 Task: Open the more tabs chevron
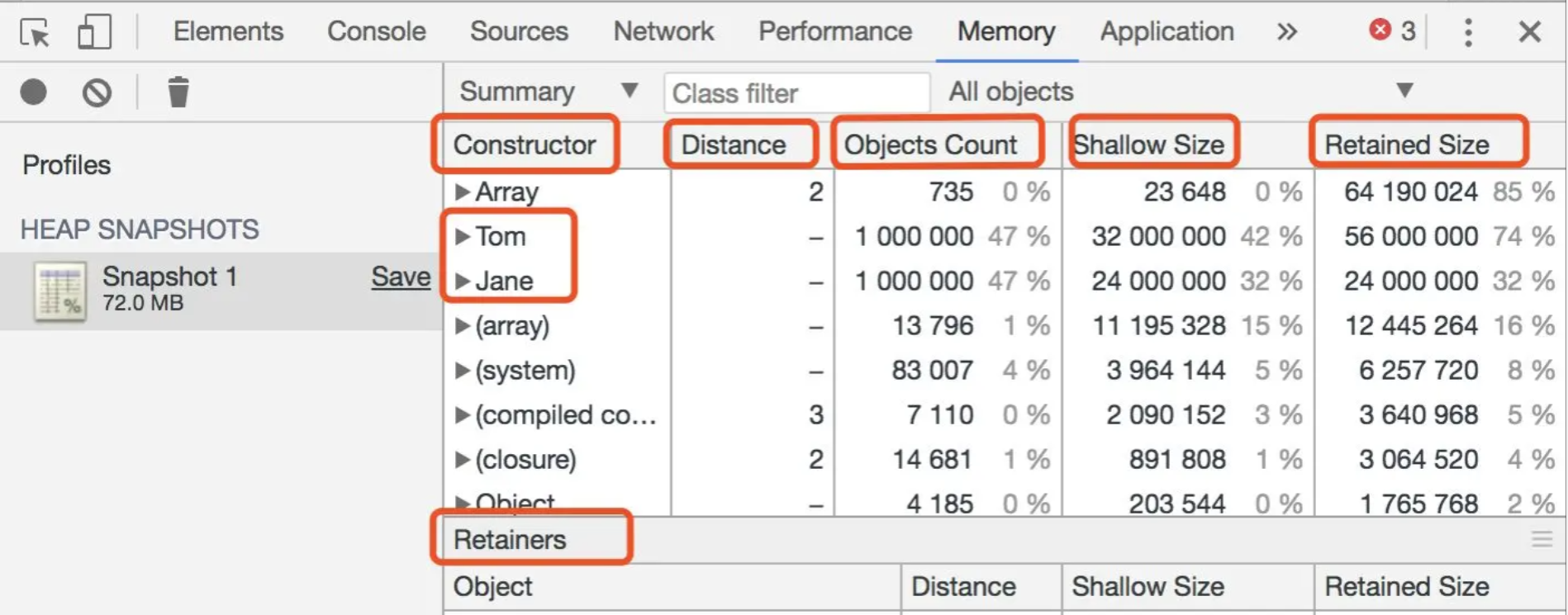pyautogui.click(x=1286, y=32)
